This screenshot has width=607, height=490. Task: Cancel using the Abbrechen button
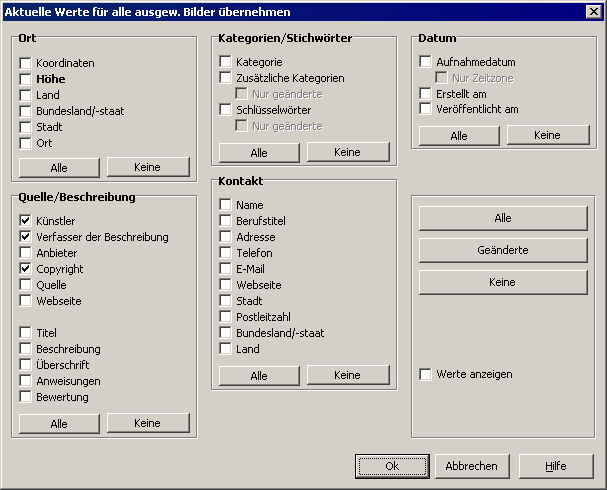(x=471, y=466)
